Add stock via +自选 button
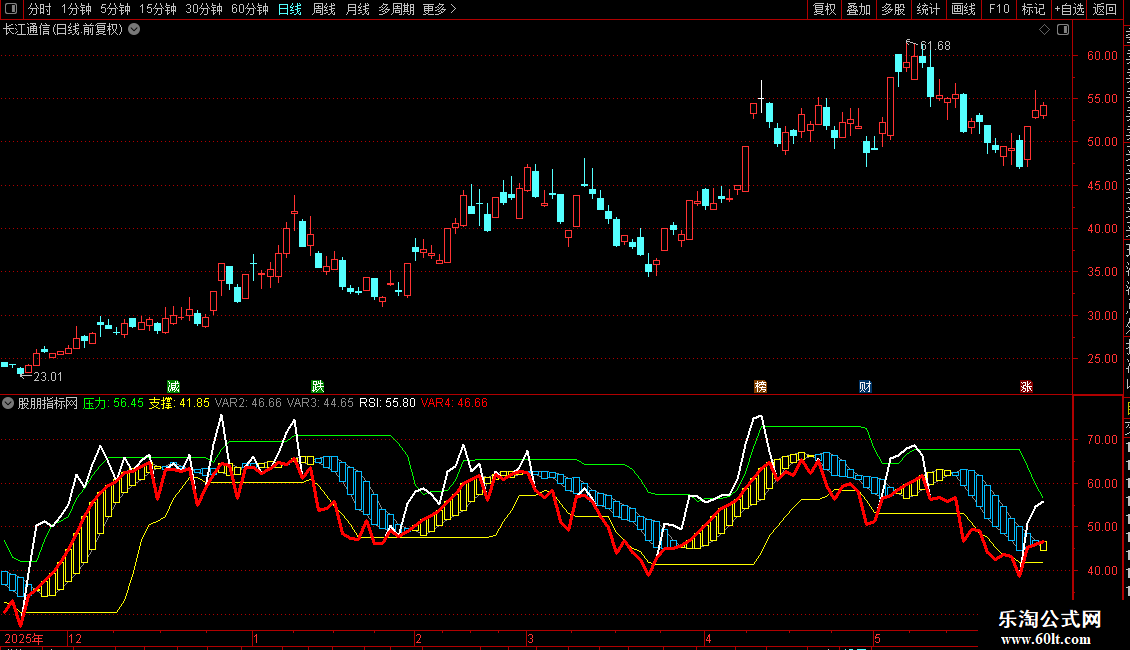This screenshot has width=1130, height=650. pos(1069,9)
